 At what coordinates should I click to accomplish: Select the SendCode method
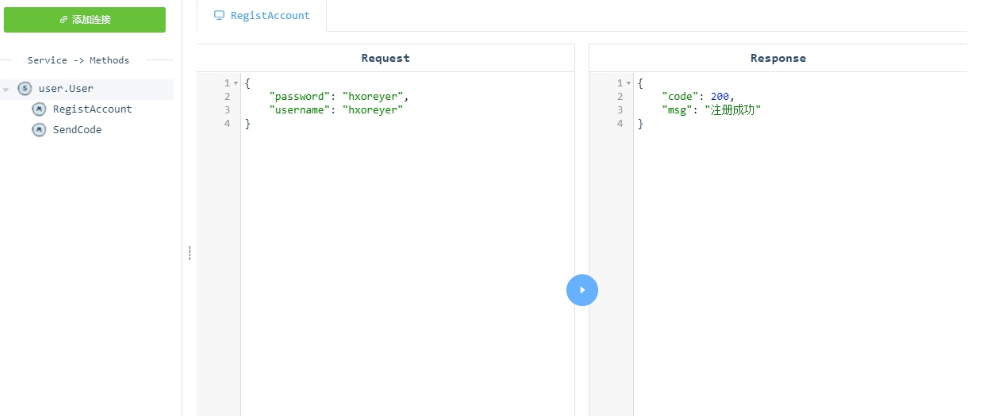click(77, 130)
